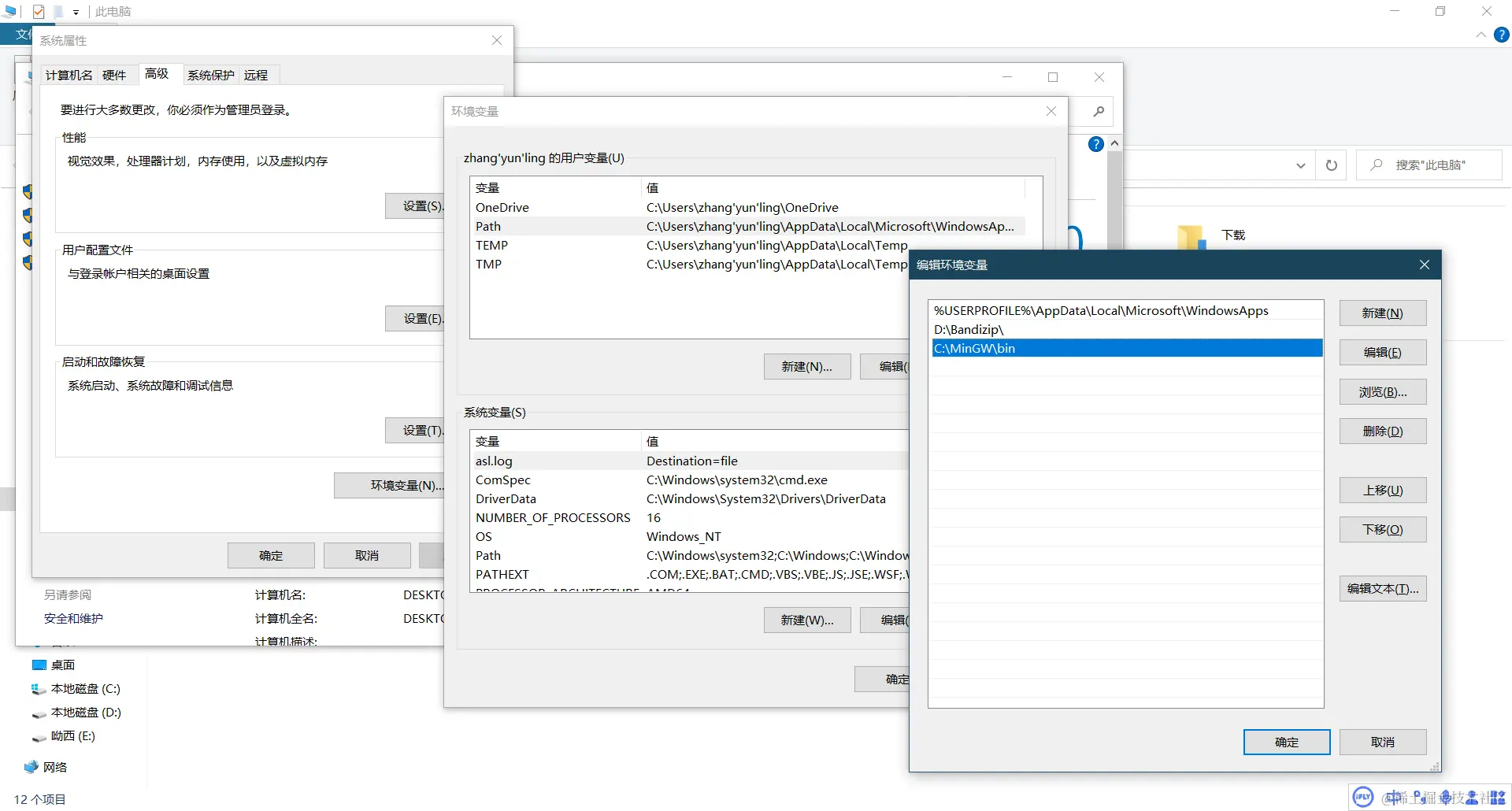Select the ComSpec system variable row
The width and height of the screenshot is (1512, 811).
690,480
